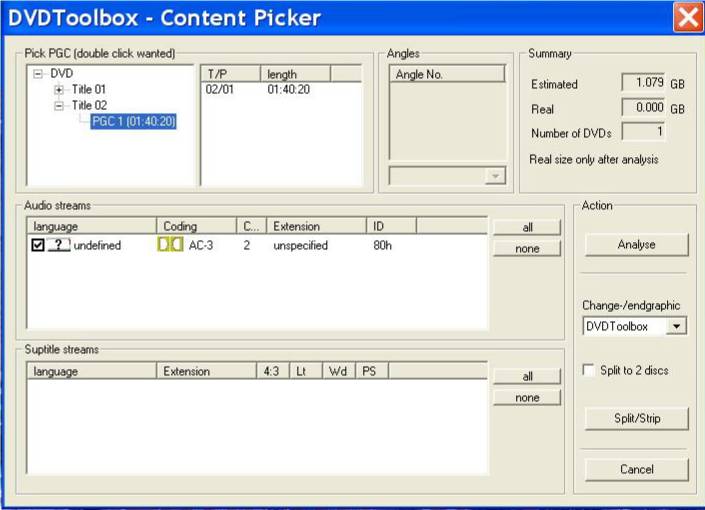The height and width of the screenshot is (510, 705).
Task: Select all subtitle streams button
Action: (x=527, y=376)
